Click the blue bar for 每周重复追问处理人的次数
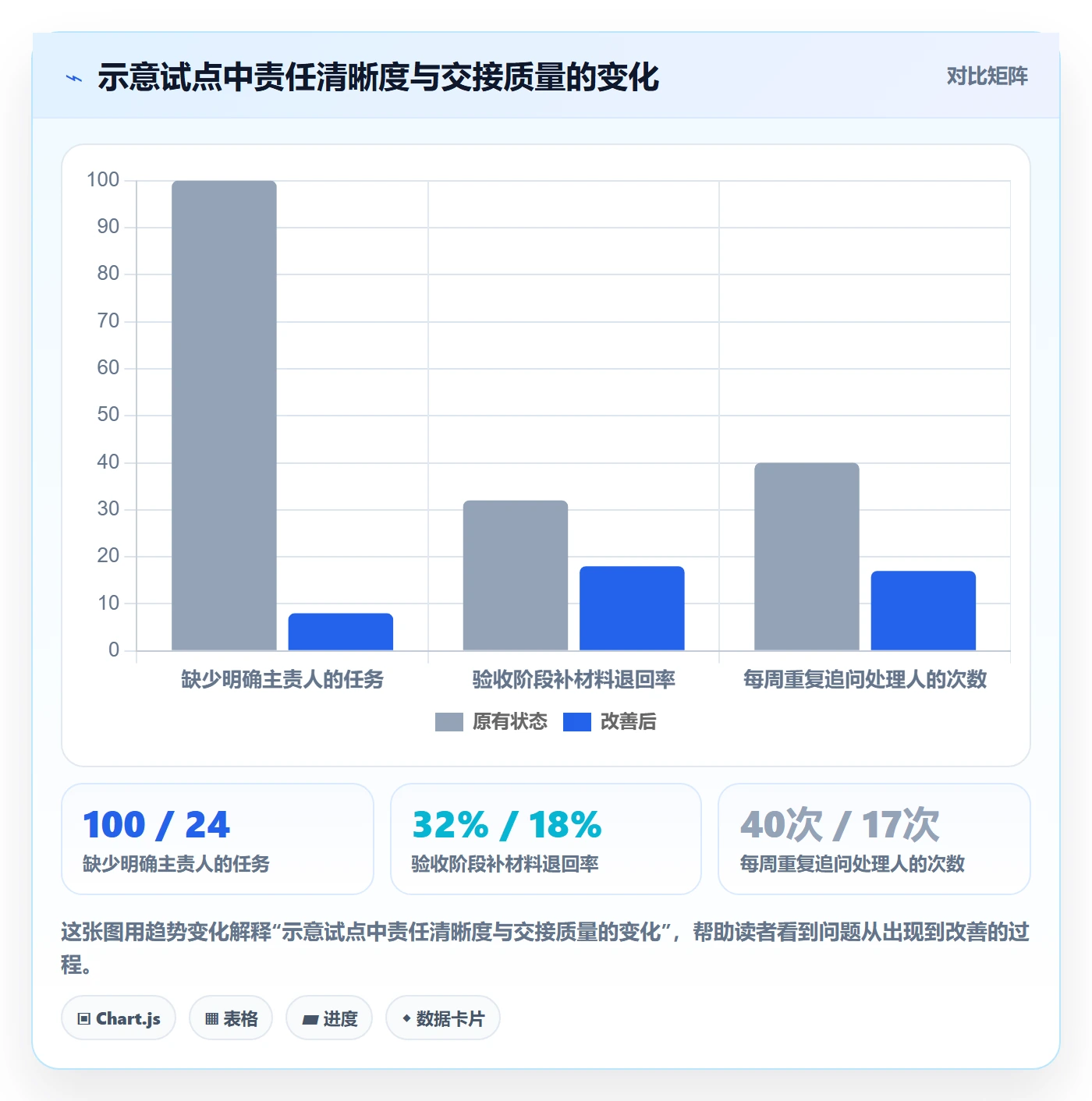Image resolution: width=1092 pixels, height=1101 pixels. (924, 611)
